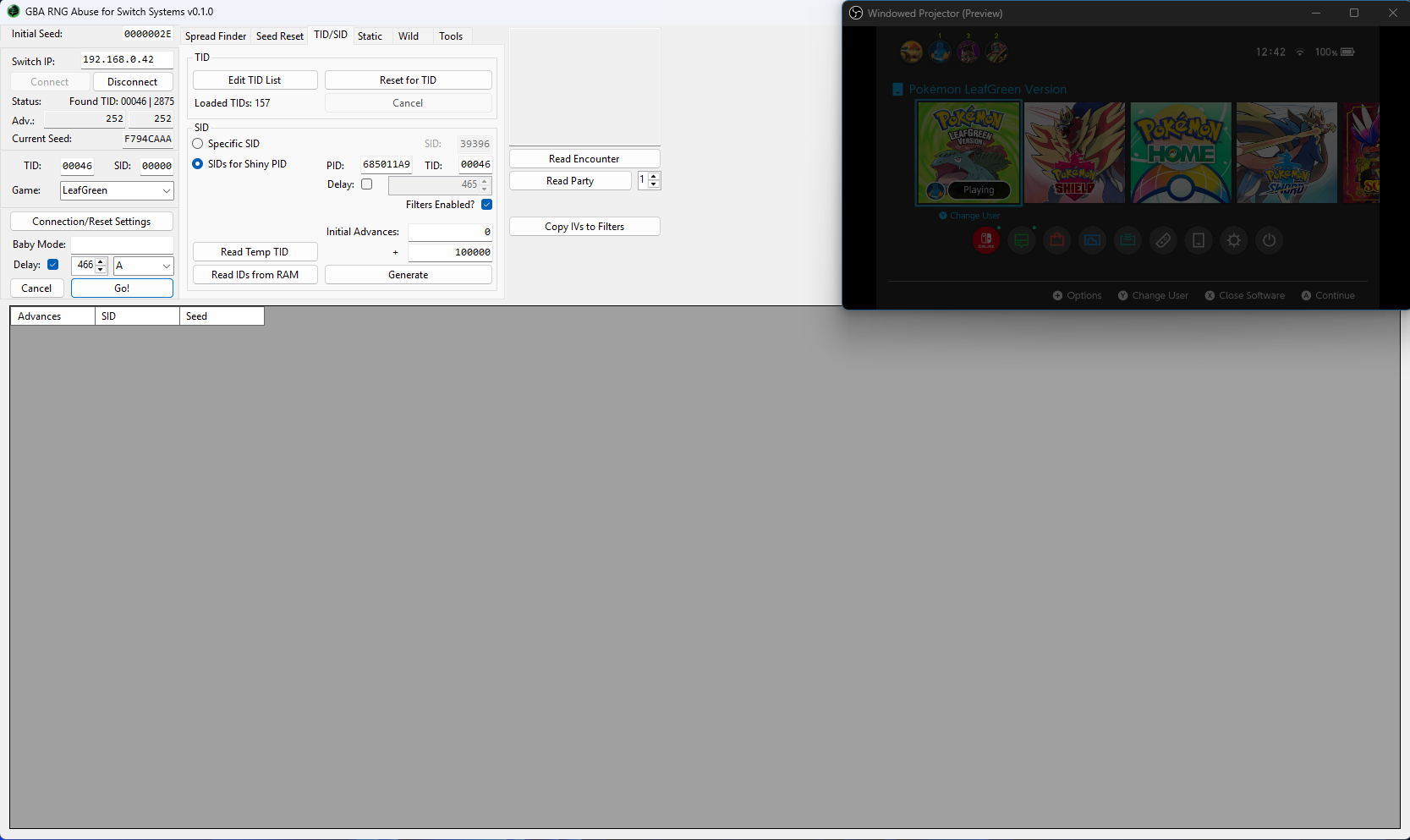Tick the Delay checkbox next to 465
1410x840 pixels.
click(367, 184)
